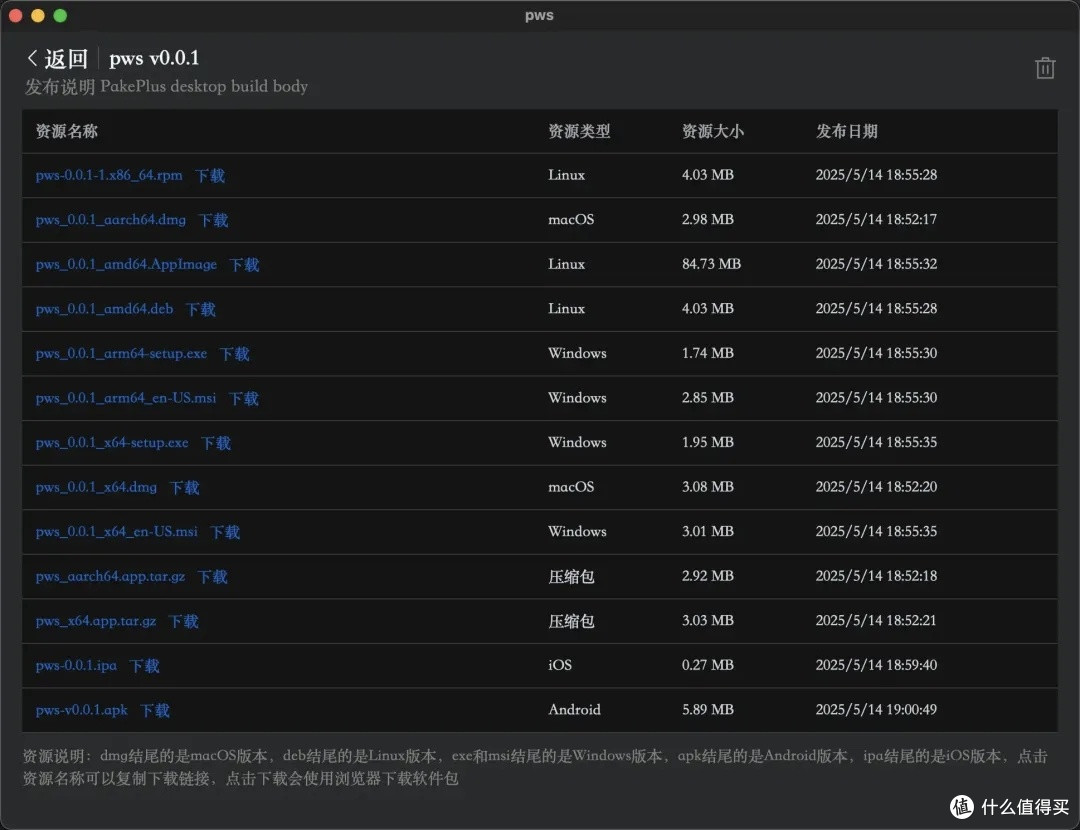The width and height of the screenshot is (1080, 830).
Task: Select the 2025/5/14 18:52:17 date cell
Action: click(876, 219)
